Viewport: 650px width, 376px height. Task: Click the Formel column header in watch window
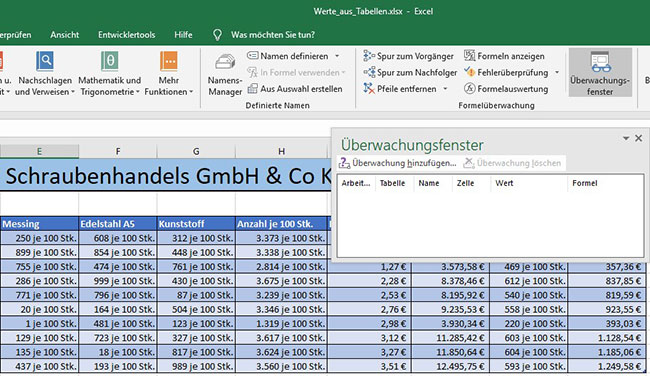pyautogui.click(x=605, y=183)
